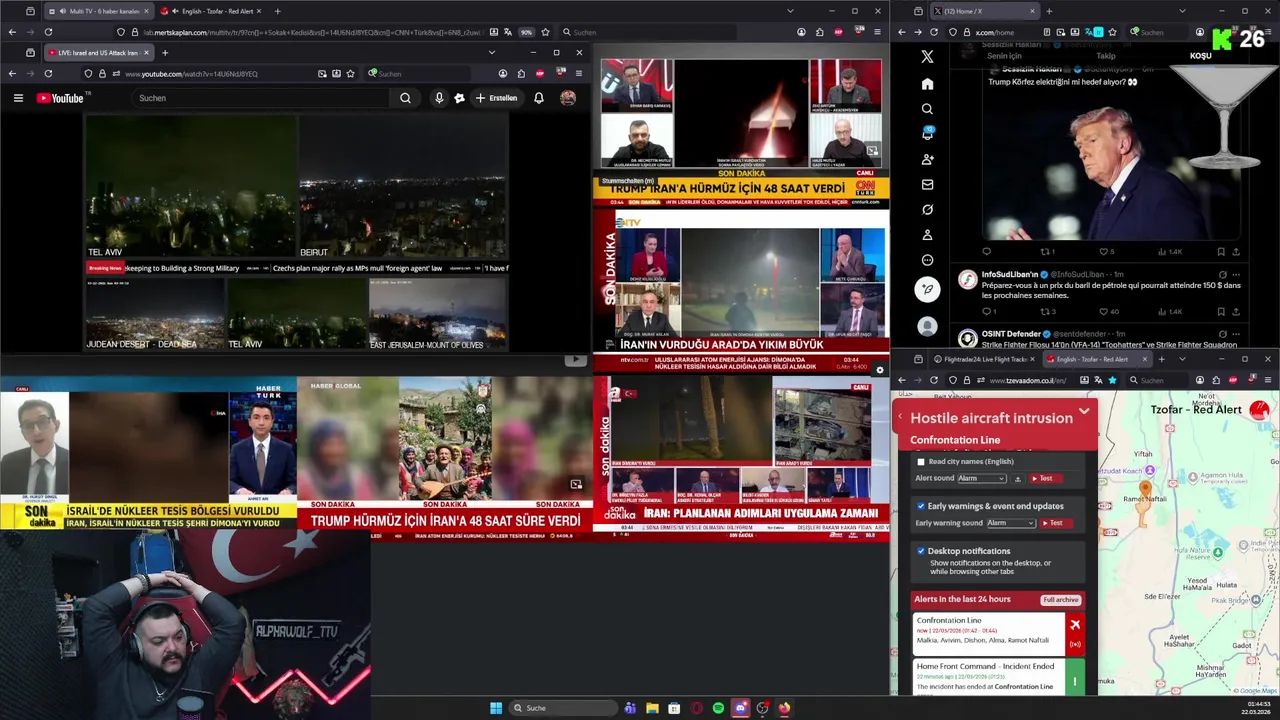Bookmark the InfoSudLiban'ın post
Image resolution: width=1280 pixels, height=720 pixels.
click(1221, 311)
